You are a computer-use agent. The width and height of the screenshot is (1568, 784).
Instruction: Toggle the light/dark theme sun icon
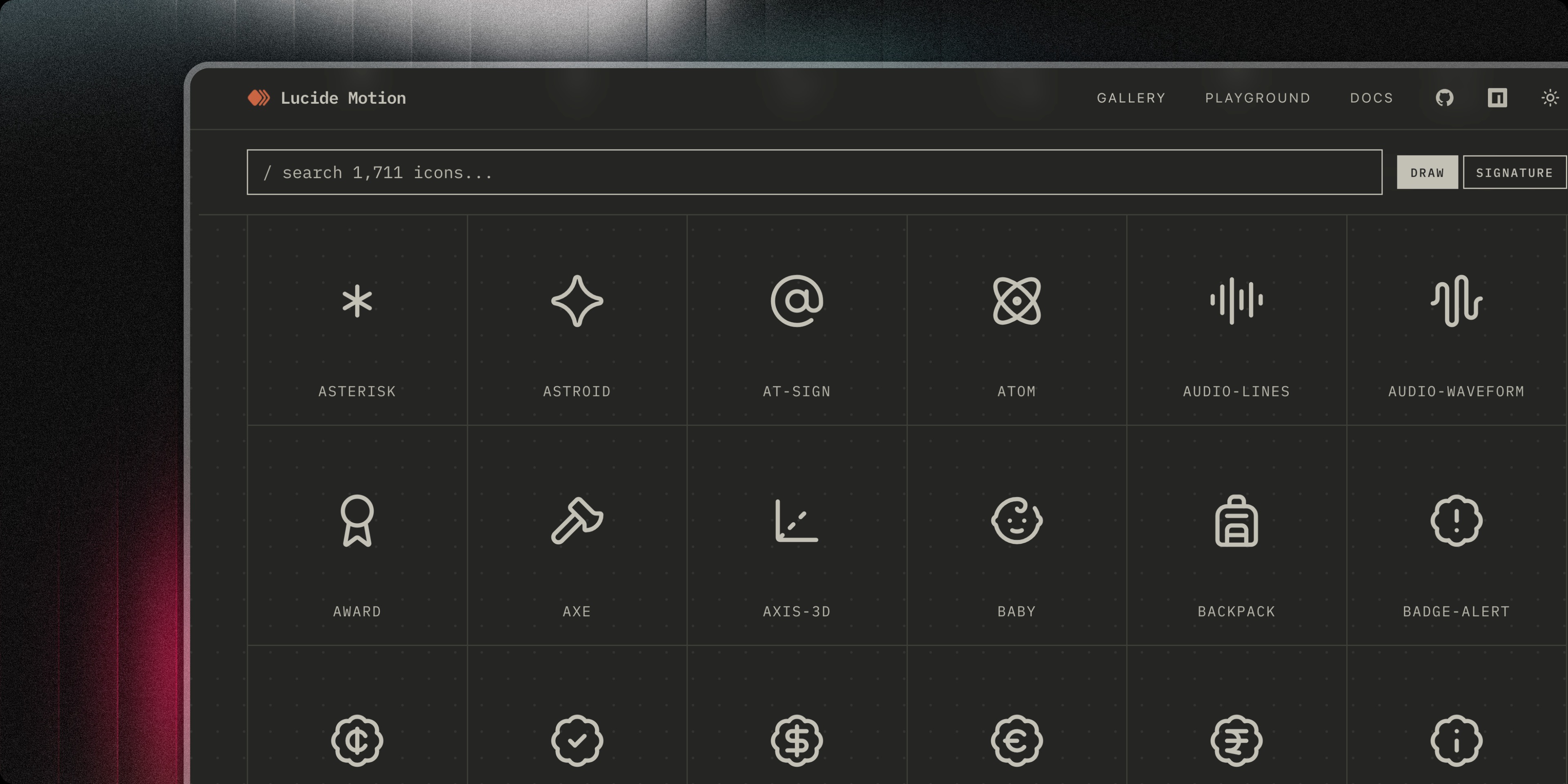pos(1550,98)
